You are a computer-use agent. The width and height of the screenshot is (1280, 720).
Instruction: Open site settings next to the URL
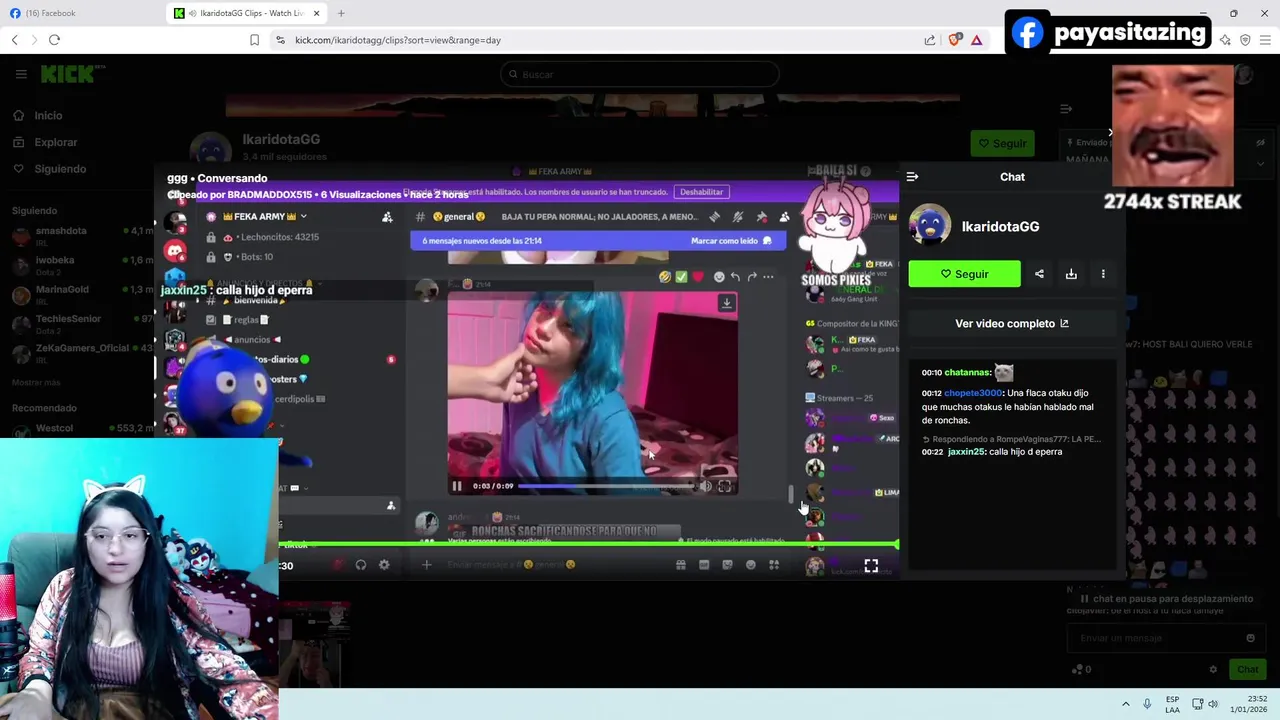pos(280,40)
